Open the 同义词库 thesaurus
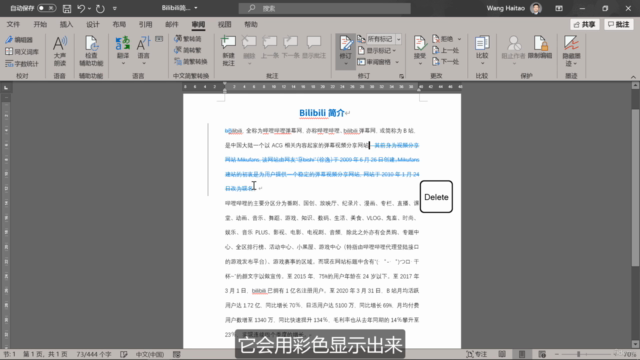 22,51
